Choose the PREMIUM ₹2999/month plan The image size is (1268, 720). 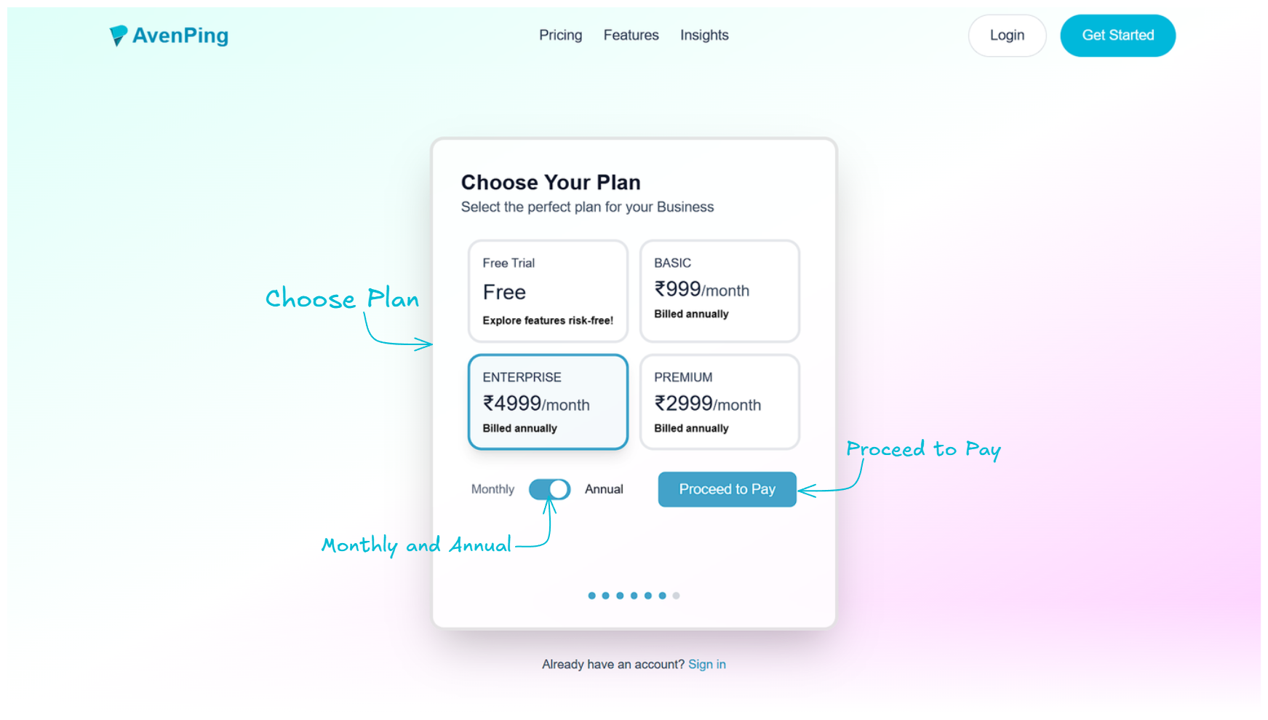719,402
